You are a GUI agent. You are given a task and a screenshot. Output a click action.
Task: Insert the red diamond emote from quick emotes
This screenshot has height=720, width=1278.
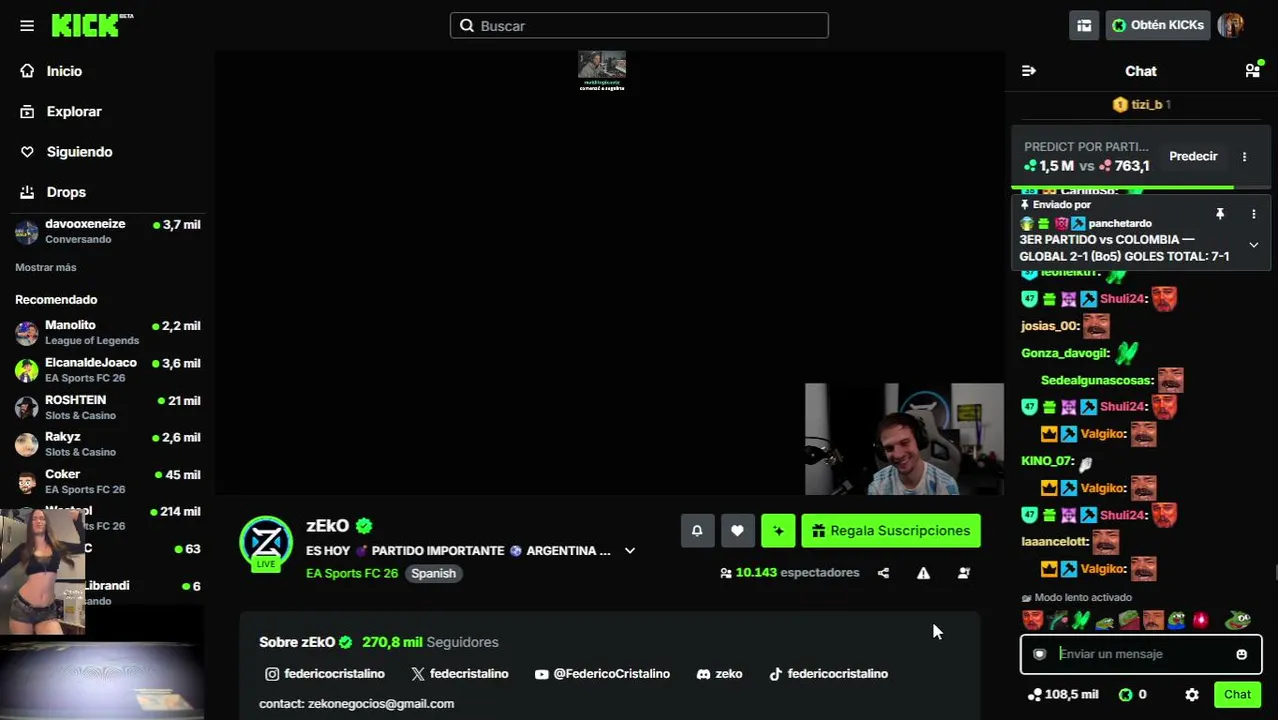(1201, 620)
